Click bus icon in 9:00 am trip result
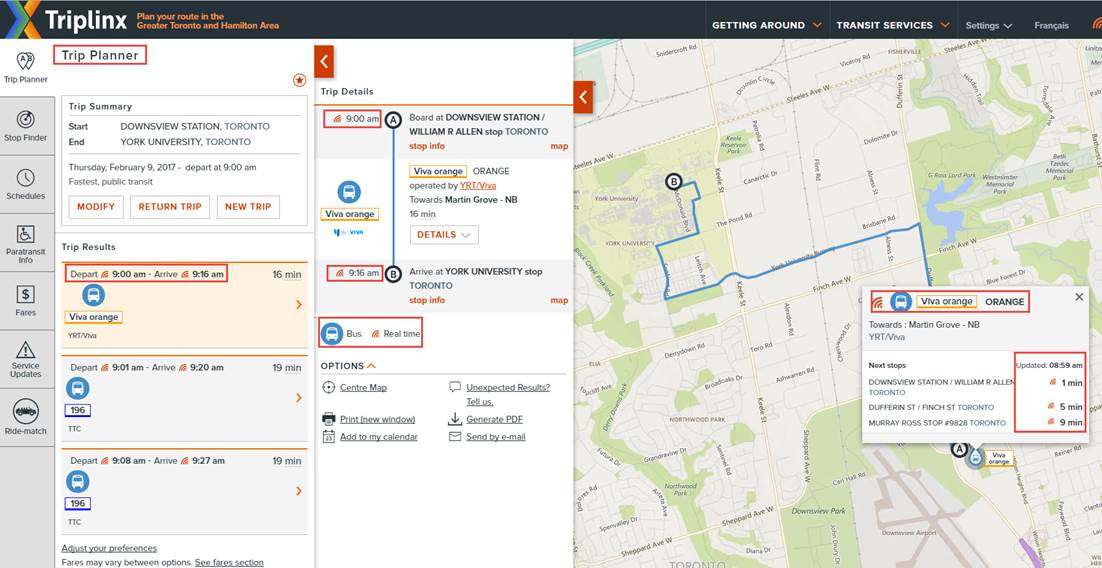Screen dimensions: 1102x568 pos(93,295)
